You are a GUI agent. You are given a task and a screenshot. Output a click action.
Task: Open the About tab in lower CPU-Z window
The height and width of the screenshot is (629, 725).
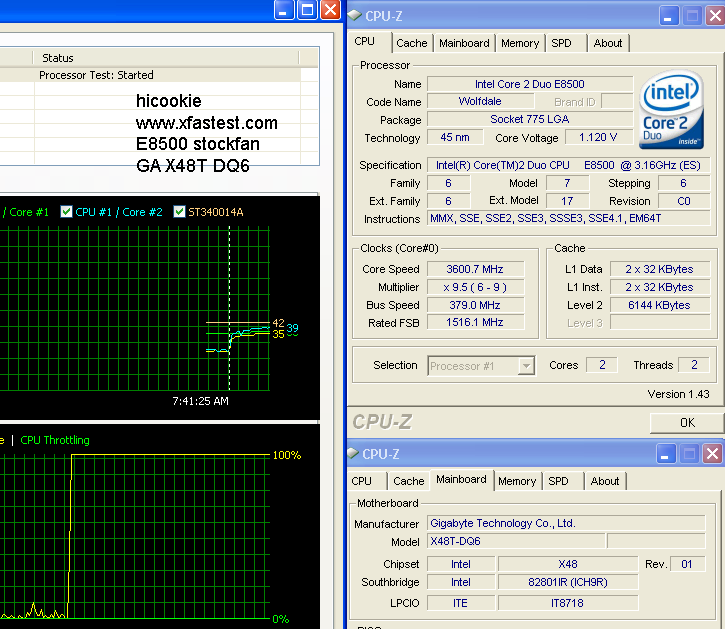[605, 481]
